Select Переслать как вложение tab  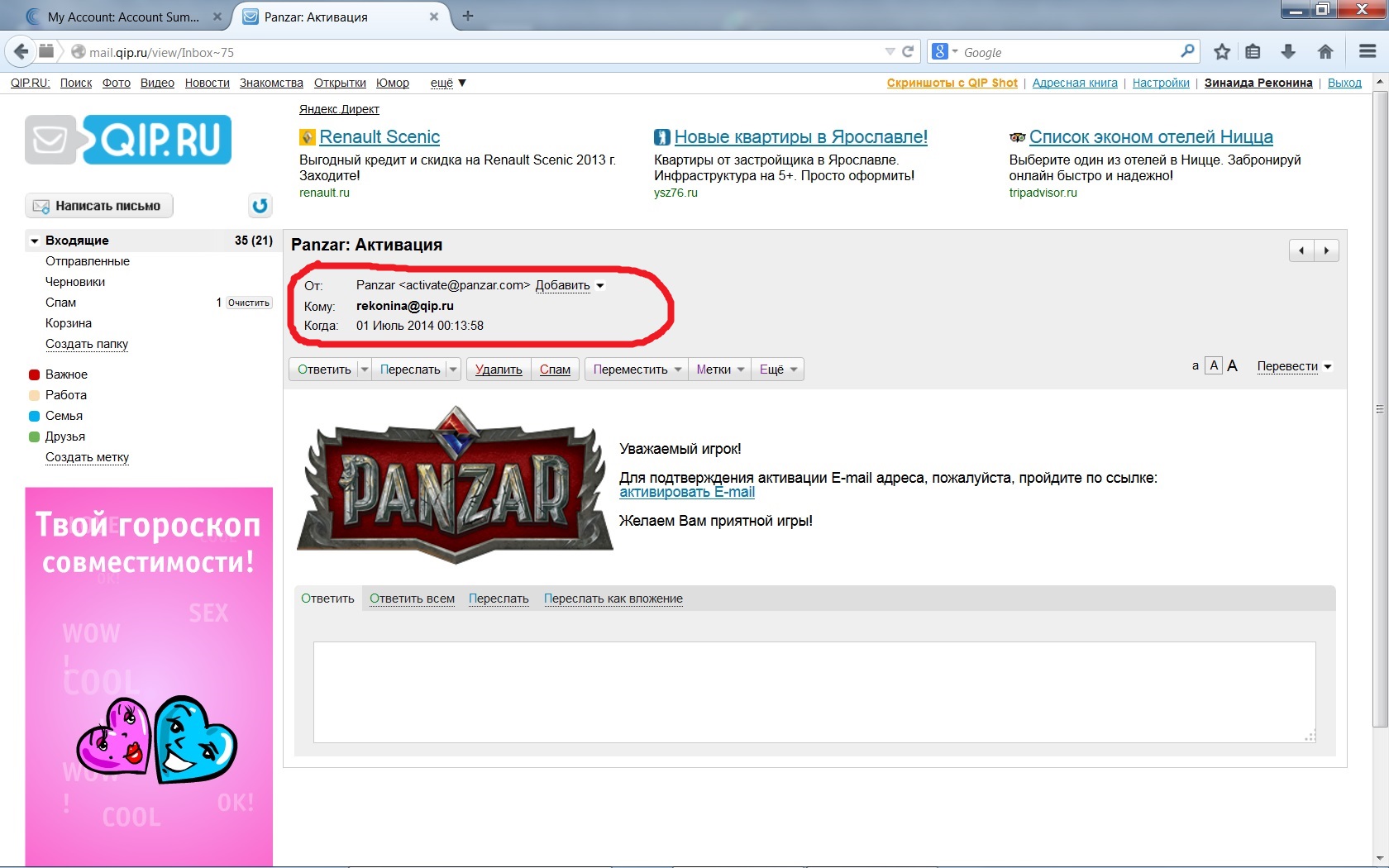(613, 599)
